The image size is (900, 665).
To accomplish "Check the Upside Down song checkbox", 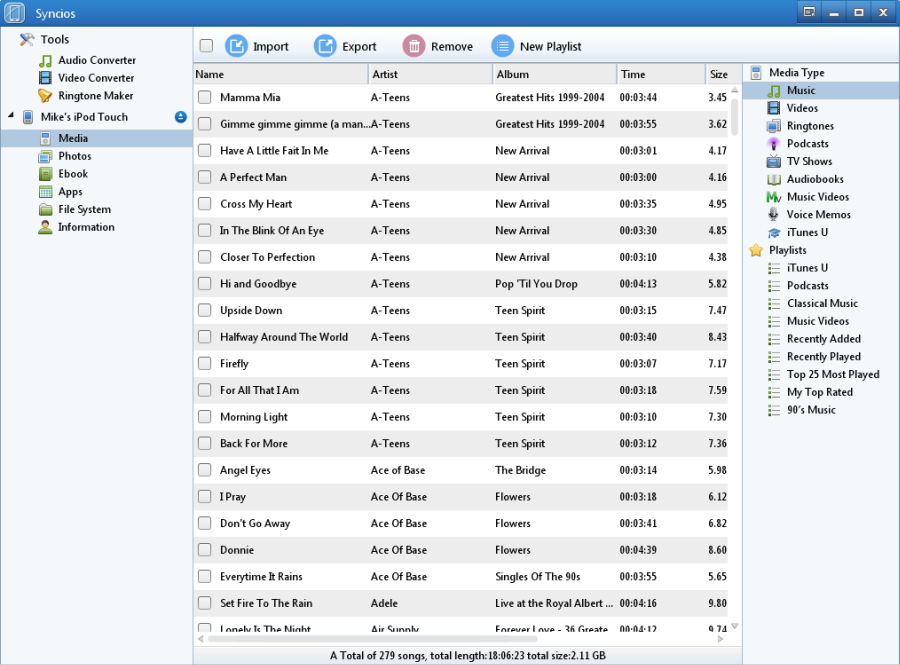I will pyautogui.click(x=204, y=310).
